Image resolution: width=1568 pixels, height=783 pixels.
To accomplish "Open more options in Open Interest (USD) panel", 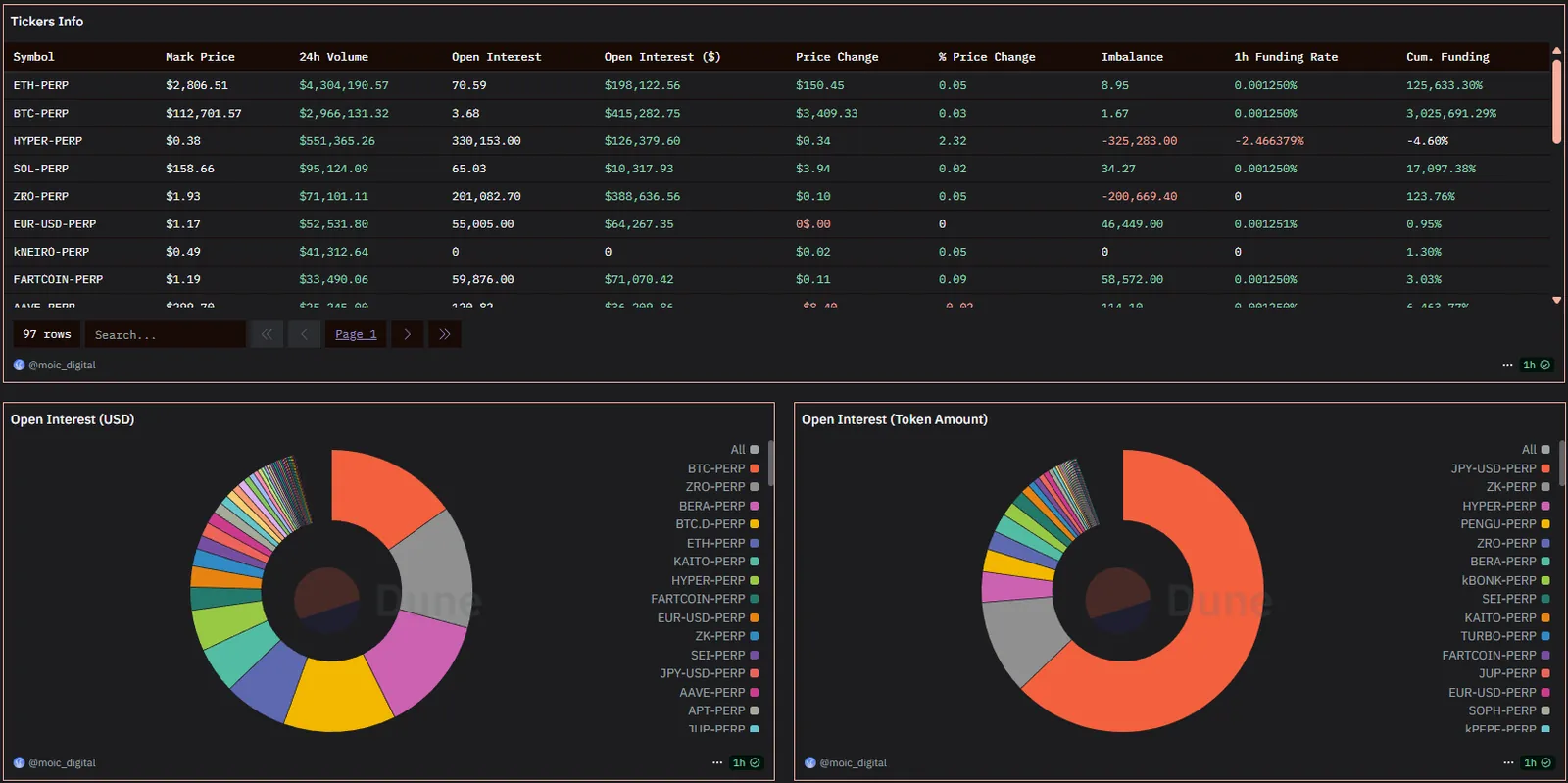I will click(x=717, y=762).
